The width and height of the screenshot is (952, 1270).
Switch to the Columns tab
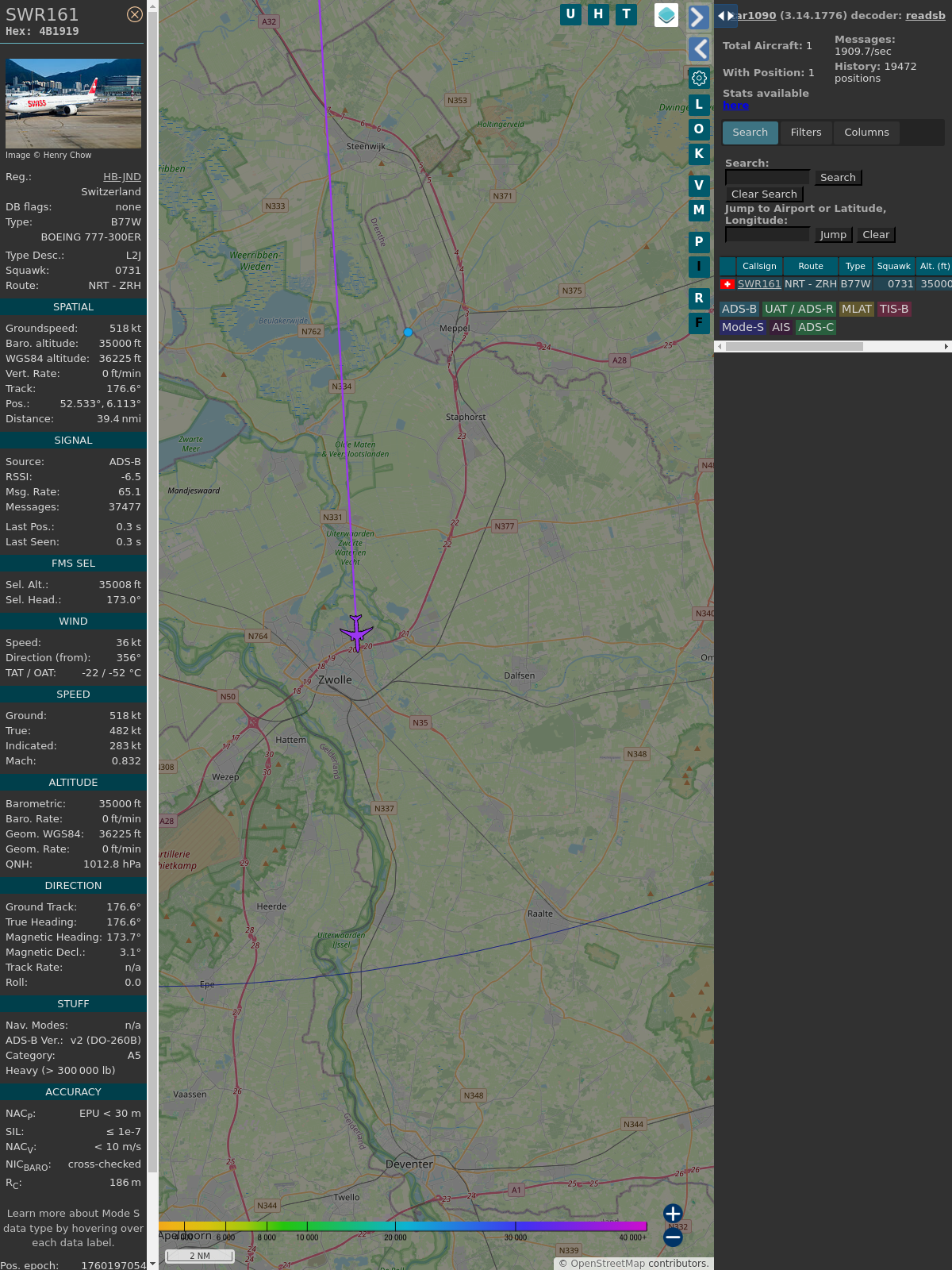pyautogui.click(x=866, y=133)
